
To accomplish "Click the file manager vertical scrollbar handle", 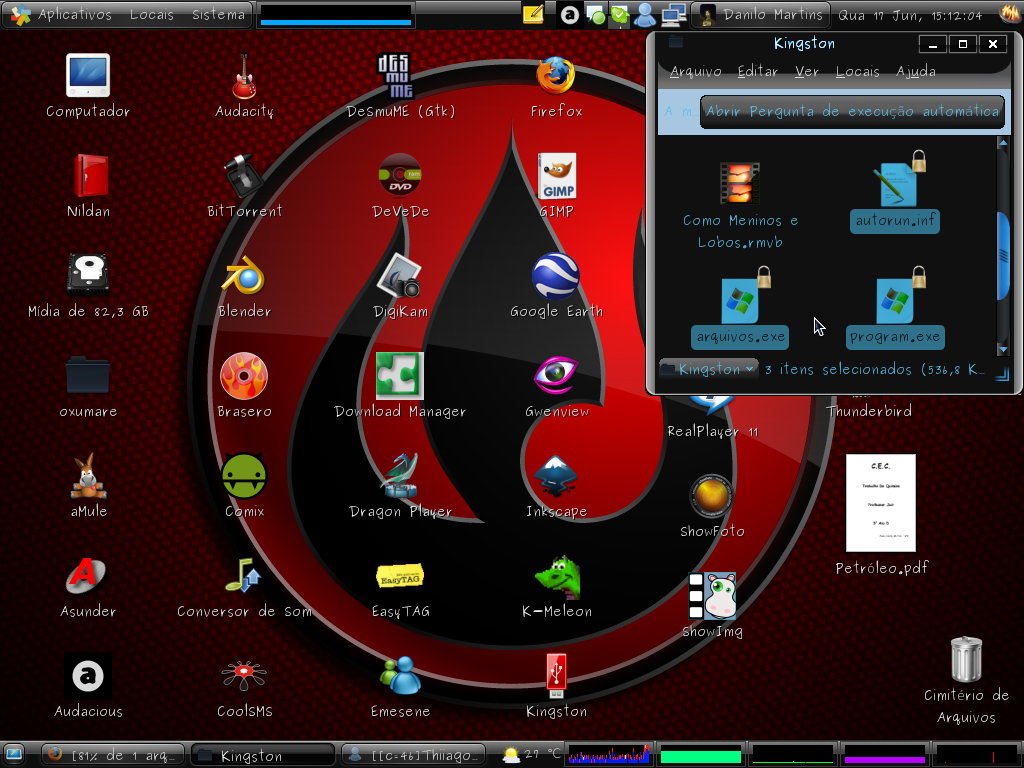I will tap(1003, 257).
